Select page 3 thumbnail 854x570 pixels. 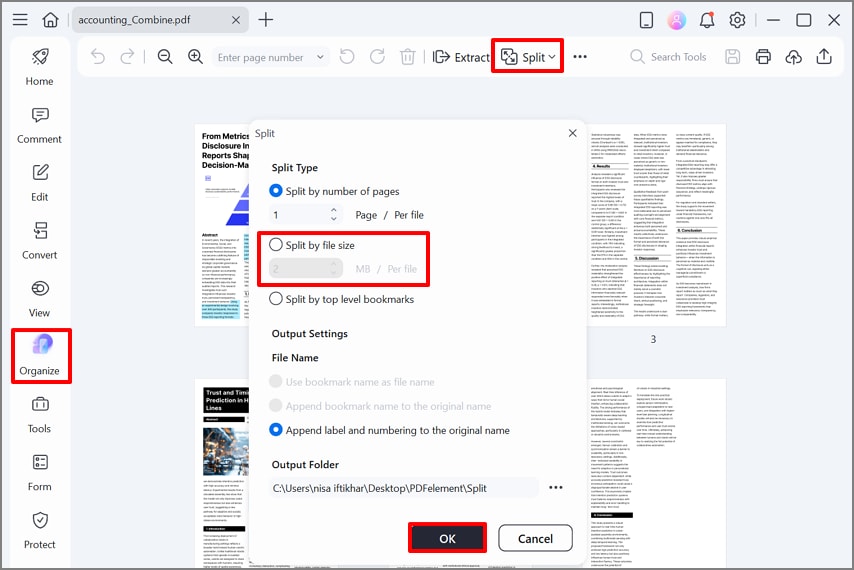point(656,225)
